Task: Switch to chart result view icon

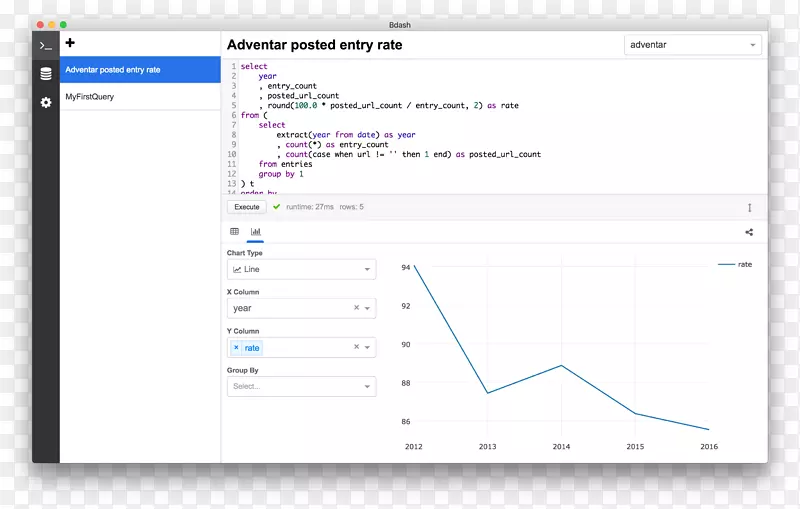Action: pyautogui.click(x=256, y=232)
